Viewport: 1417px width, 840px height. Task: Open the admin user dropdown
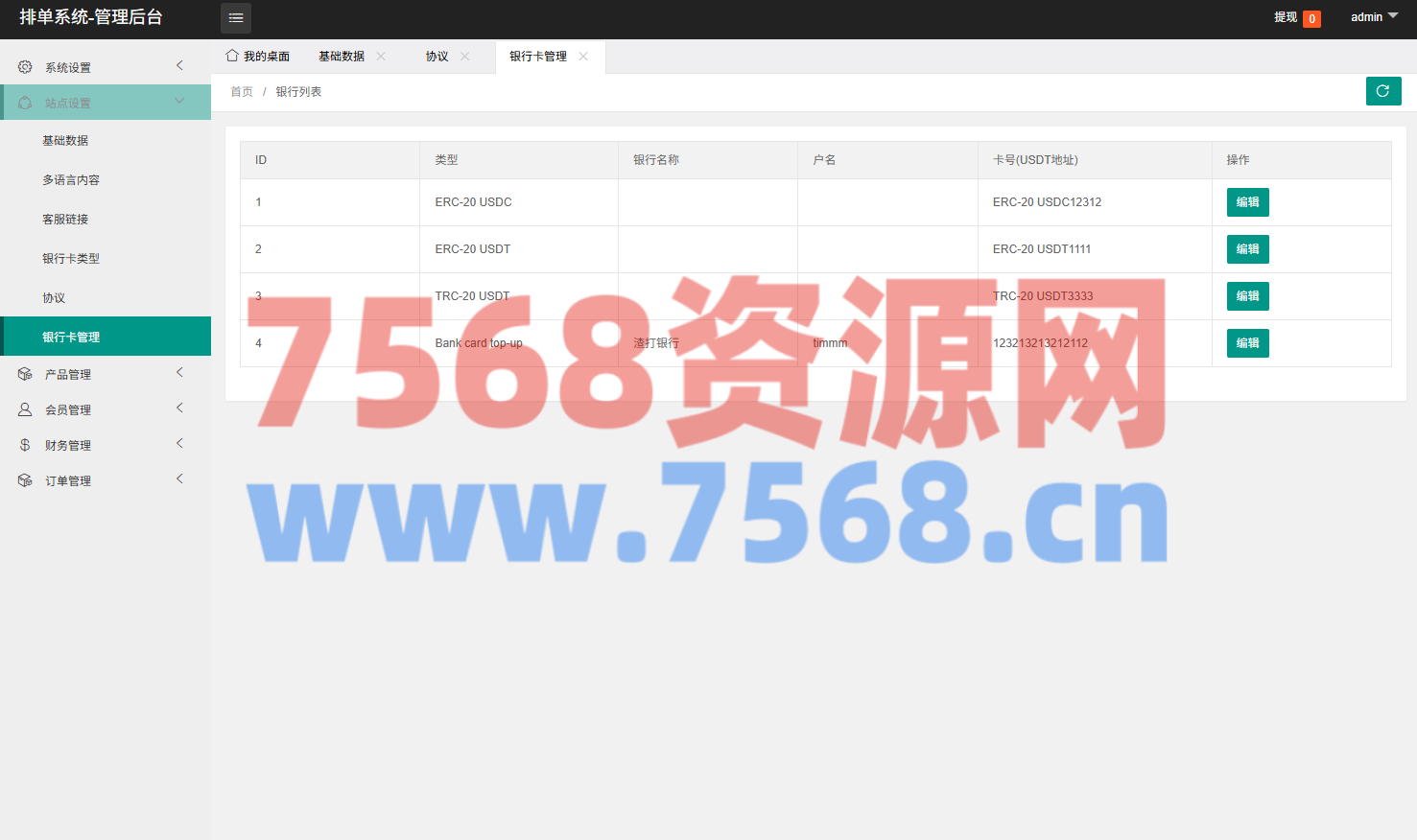click(1374, 17)
